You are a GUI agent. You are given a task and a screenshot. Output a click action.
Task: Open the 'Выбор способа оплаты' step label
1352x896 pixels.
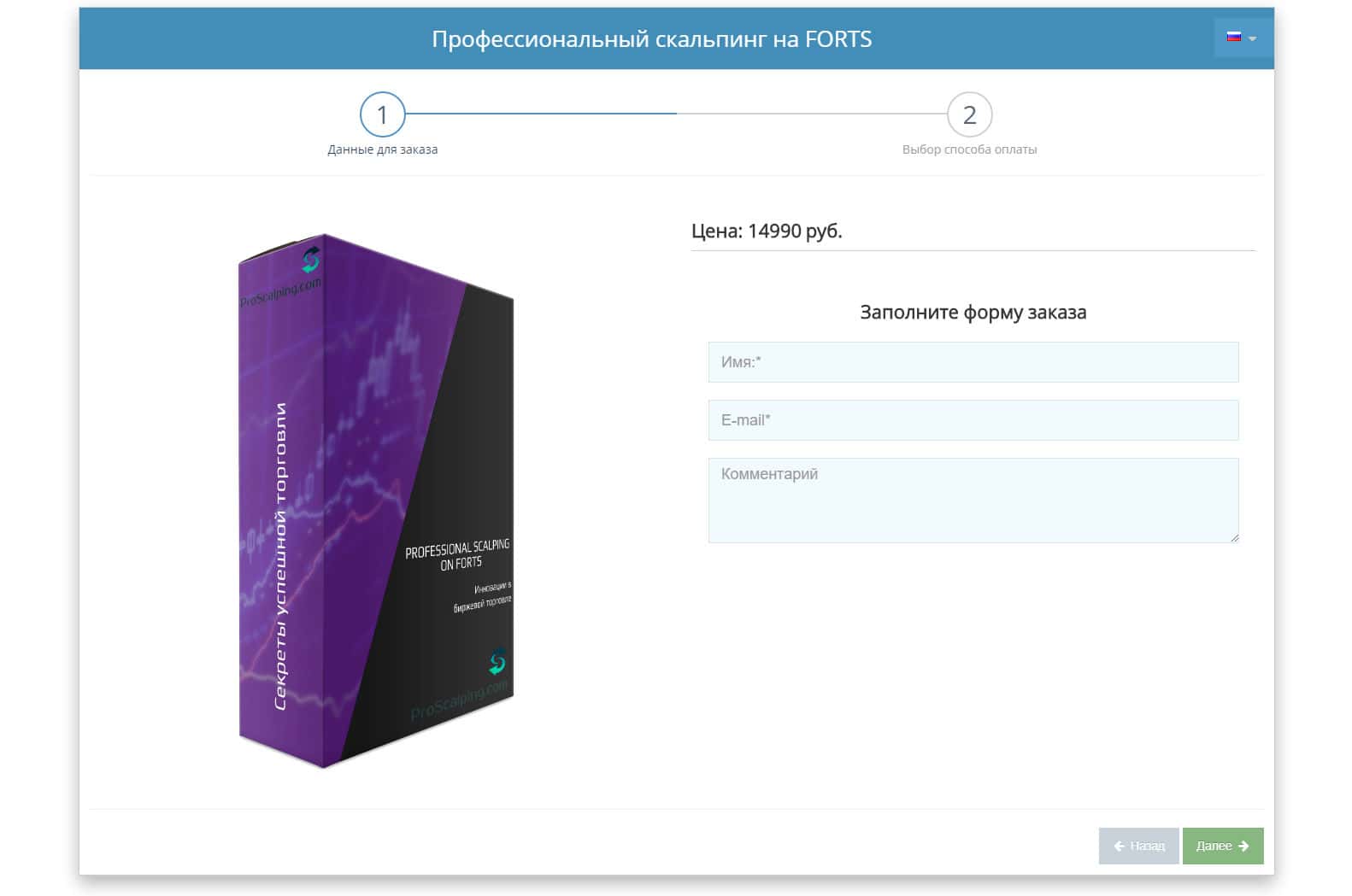969,149
